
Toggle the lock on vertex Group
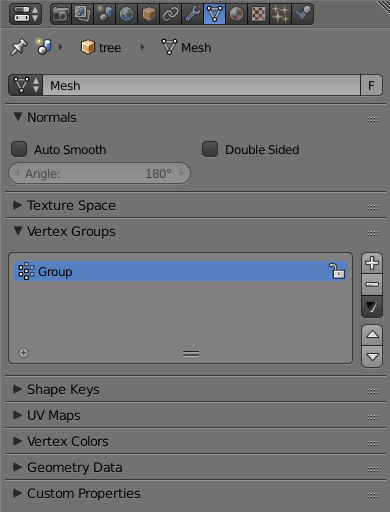click(337, 271)
